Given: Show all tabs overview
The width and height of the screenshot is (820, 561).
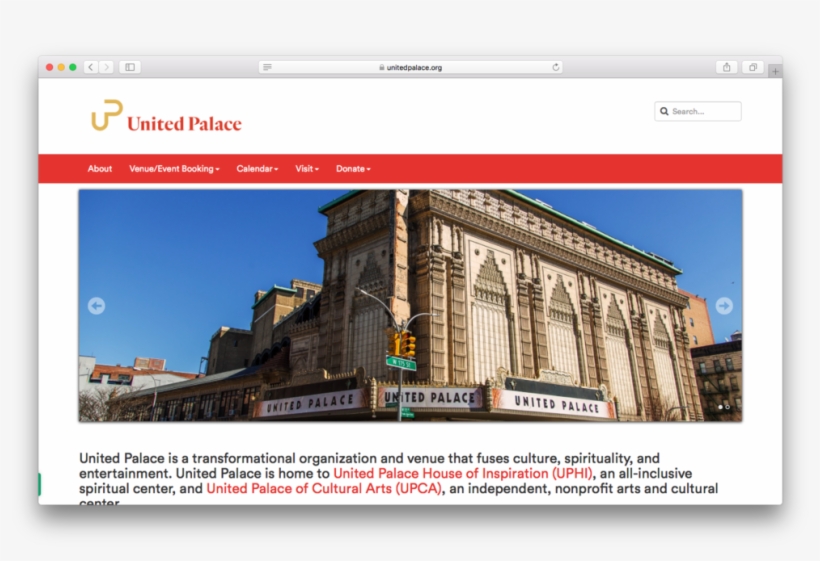Looking at the screenshot, I should tap(753, 67).
